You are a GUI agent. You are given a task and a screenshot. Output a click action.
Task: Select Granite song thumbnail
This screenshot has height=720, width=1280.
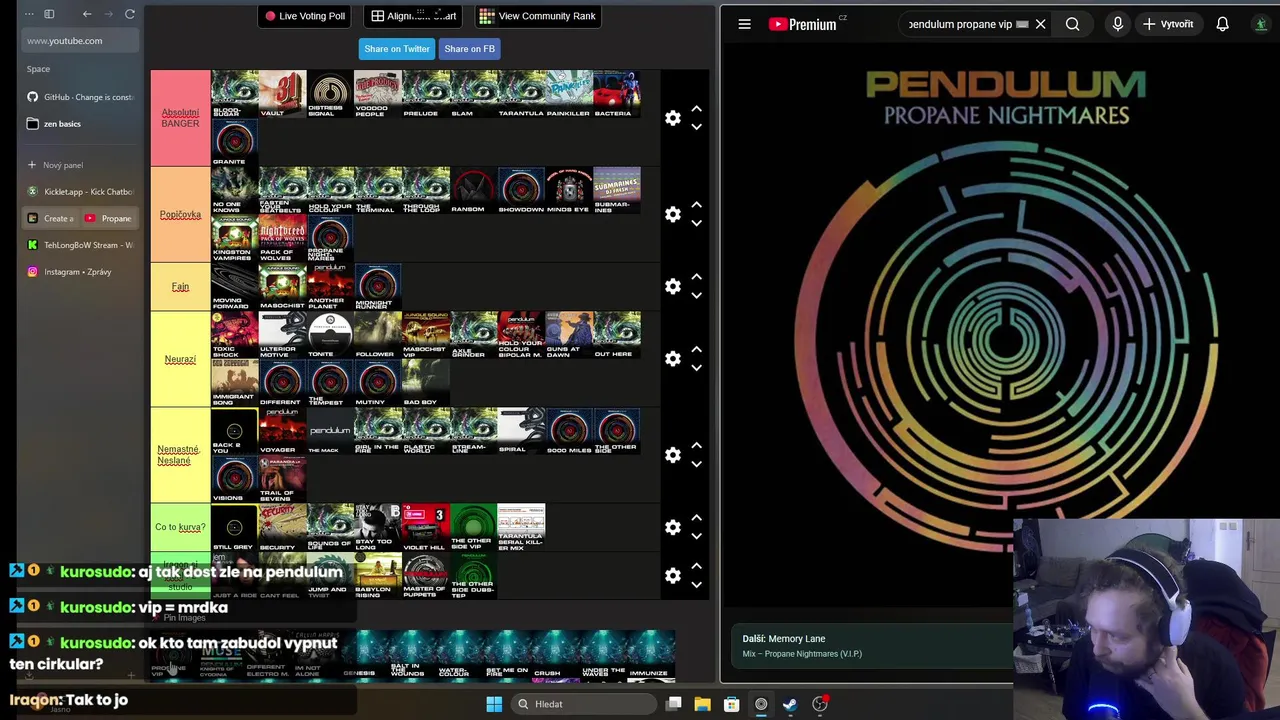coord(234,142)
